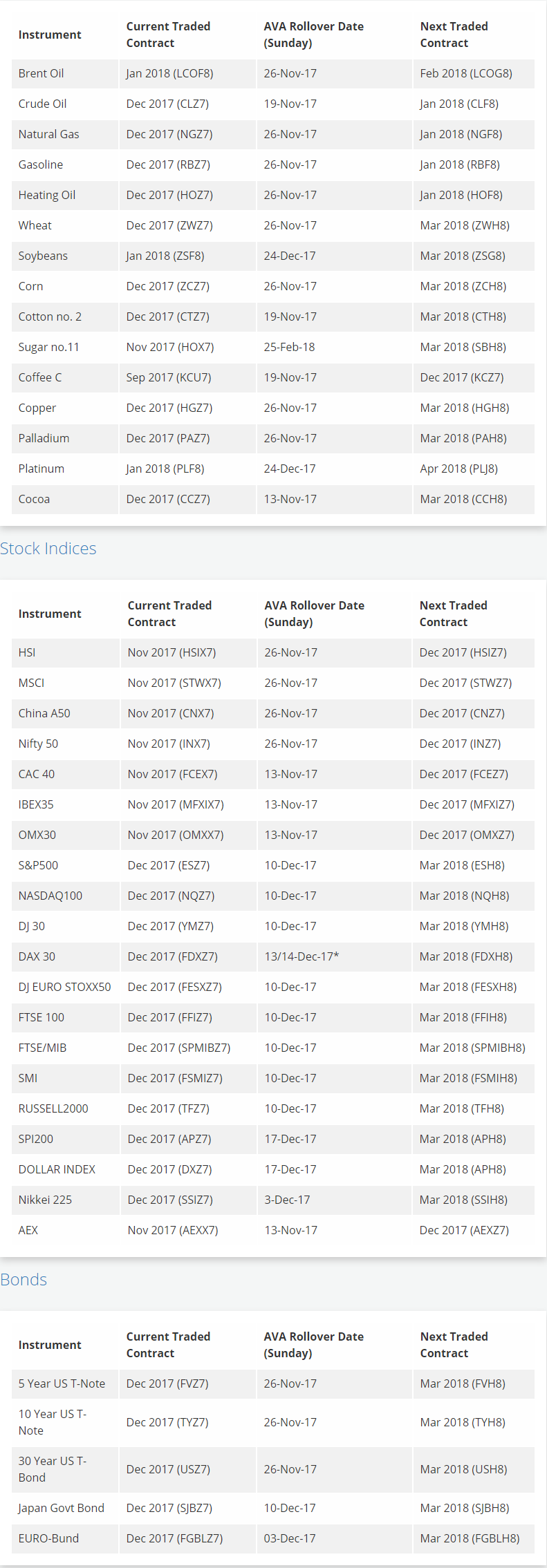Select the Natural Gas row label
The image size is (547, 1568).
pos(49,134)
